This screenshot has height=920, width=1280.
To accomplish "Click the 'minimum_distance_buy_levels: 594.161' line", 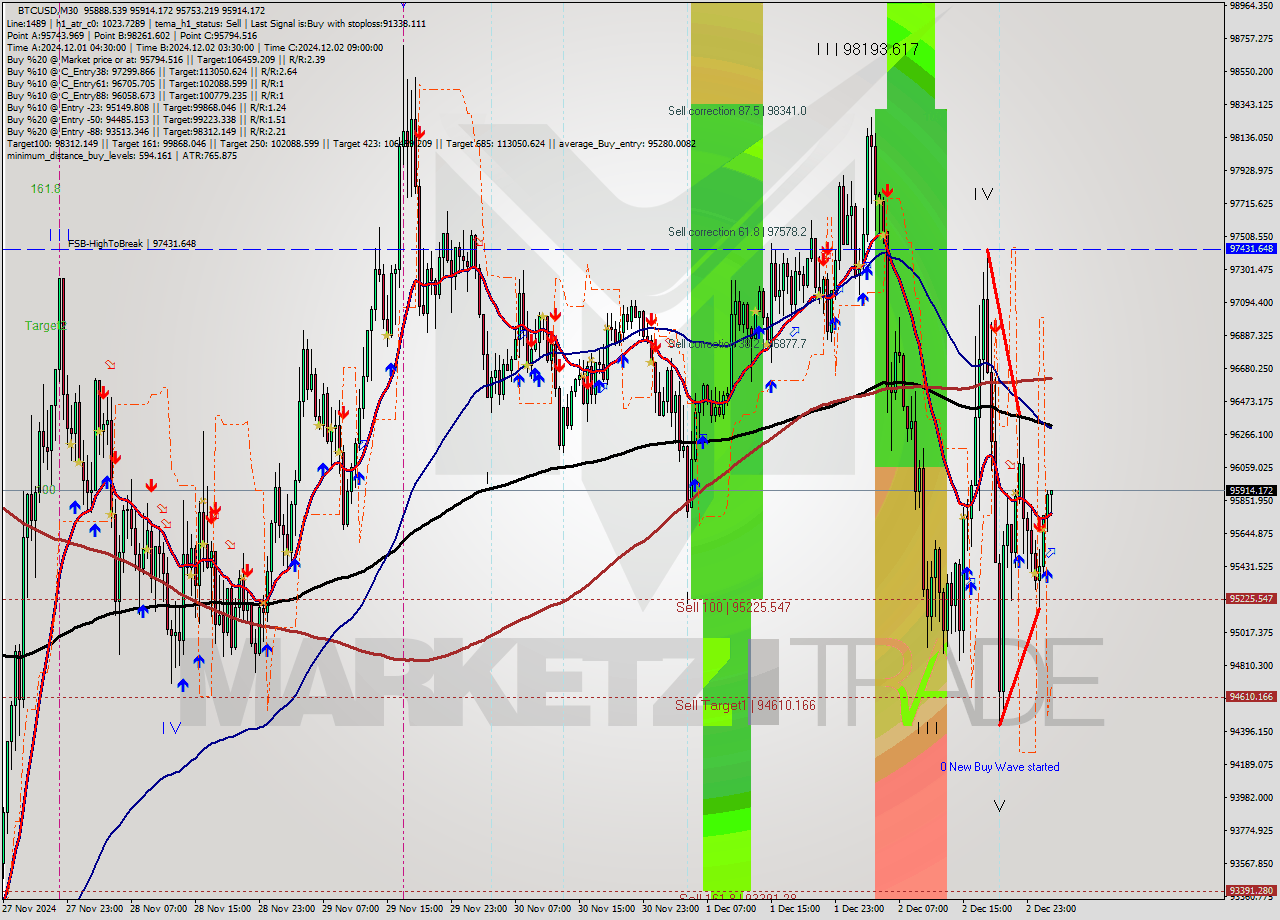I will pyautogui.click(x=121, y=155).
